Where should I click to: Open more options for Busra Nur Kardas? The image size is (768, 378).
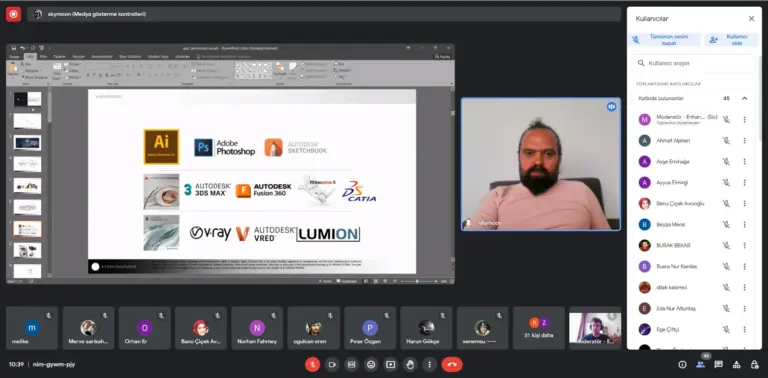tap(744, 266)
